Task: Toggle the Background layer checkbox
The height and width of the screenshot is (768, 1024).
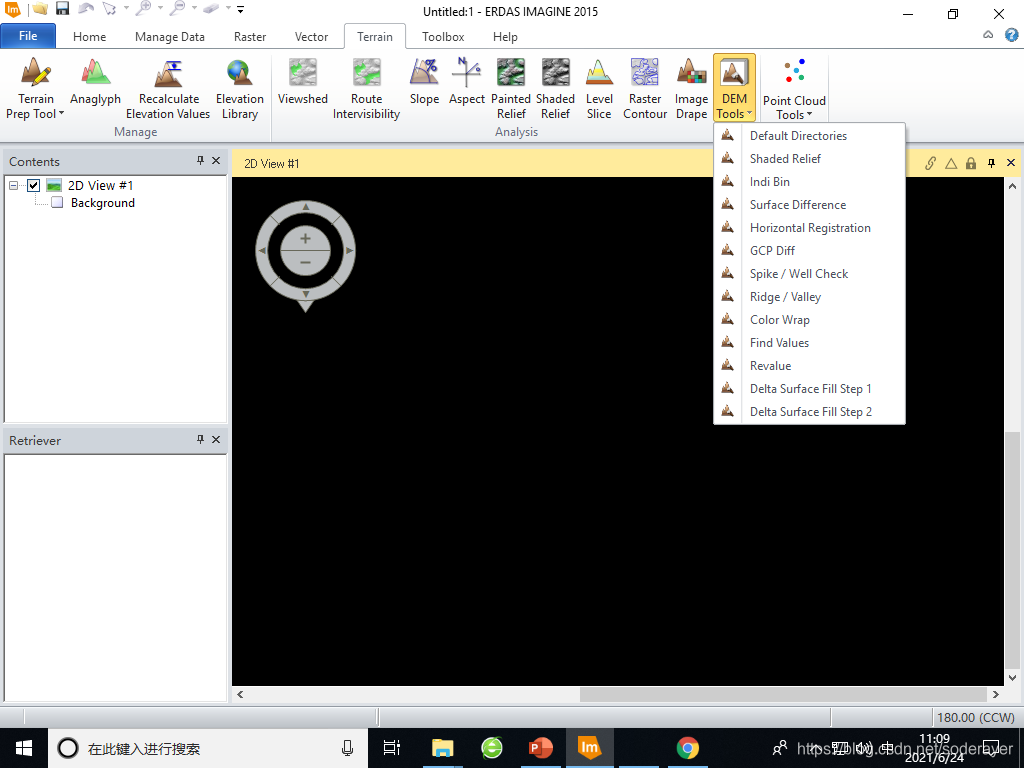Action: 57,202
